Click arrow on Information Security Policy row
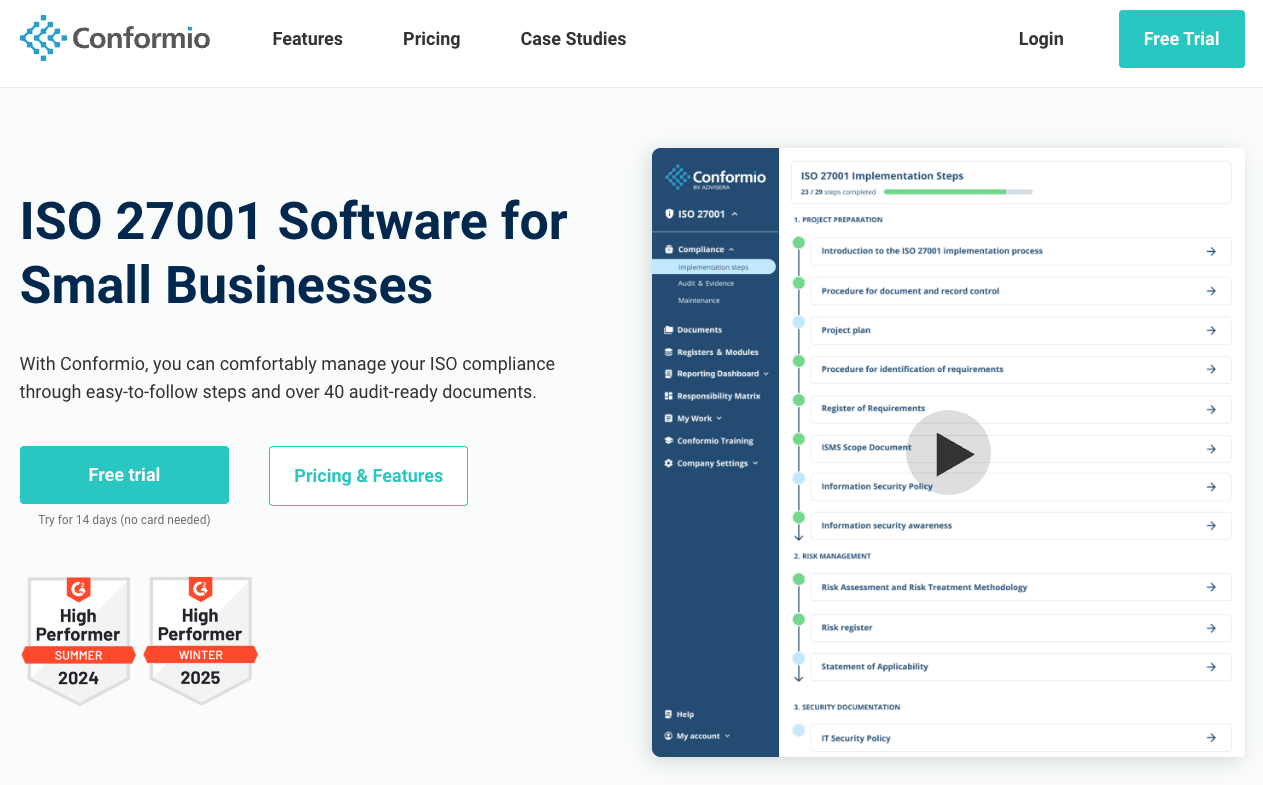 tap(1211, 487)
